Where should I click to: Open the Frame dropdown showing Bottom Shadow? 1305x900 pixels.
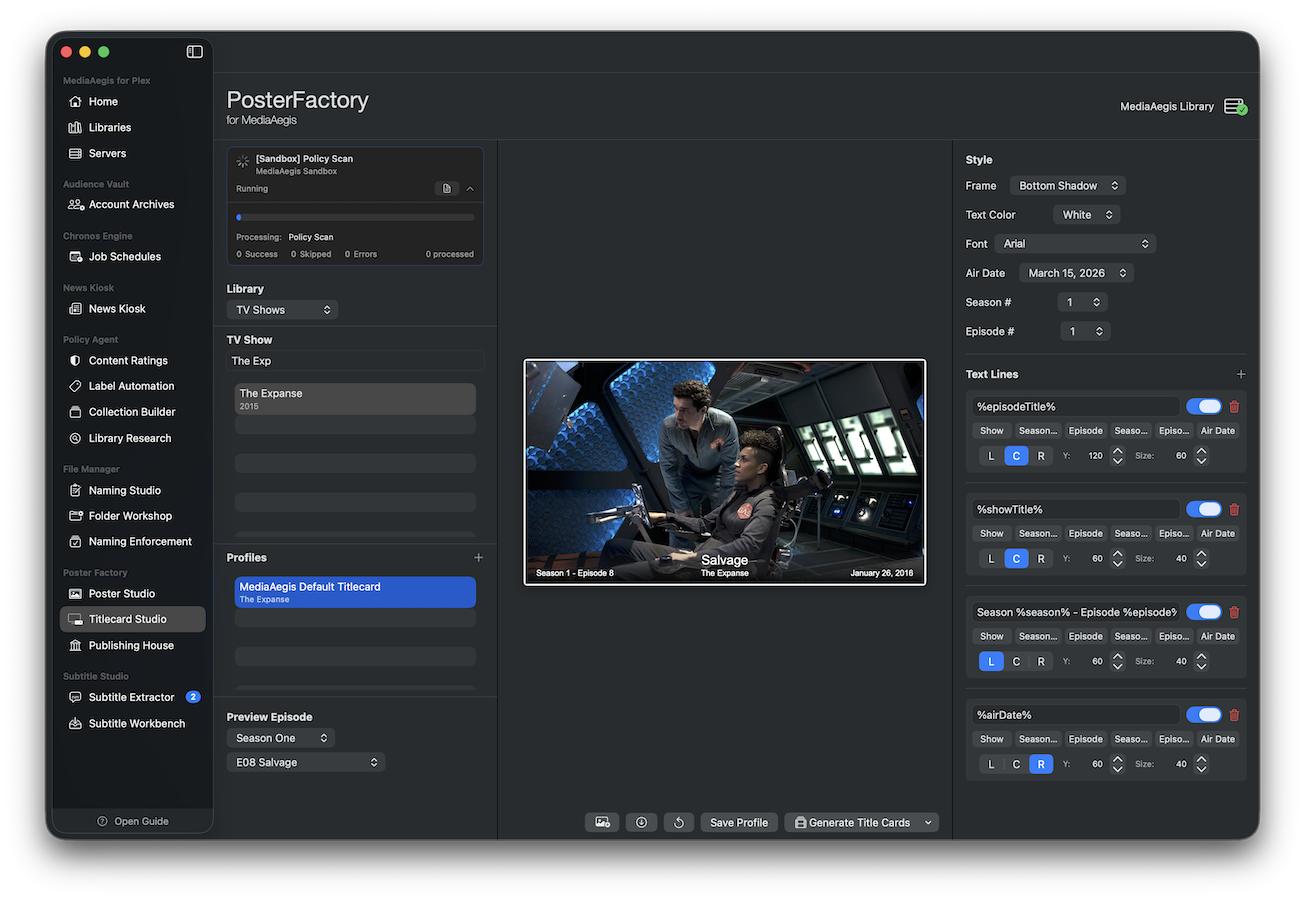[x=1068, y=186]
